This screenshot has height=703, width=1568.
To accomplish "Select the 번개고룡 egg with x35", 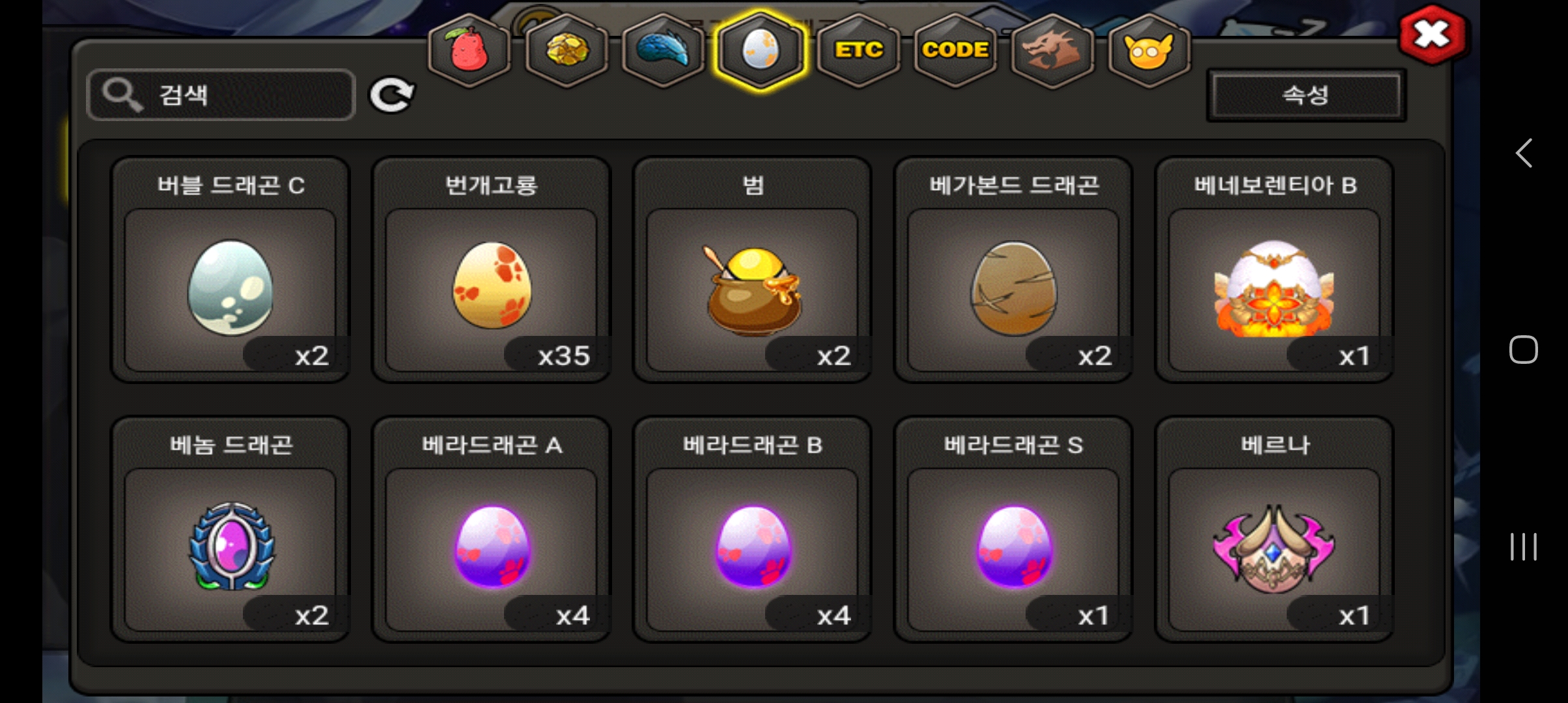I will click(492, 270).
